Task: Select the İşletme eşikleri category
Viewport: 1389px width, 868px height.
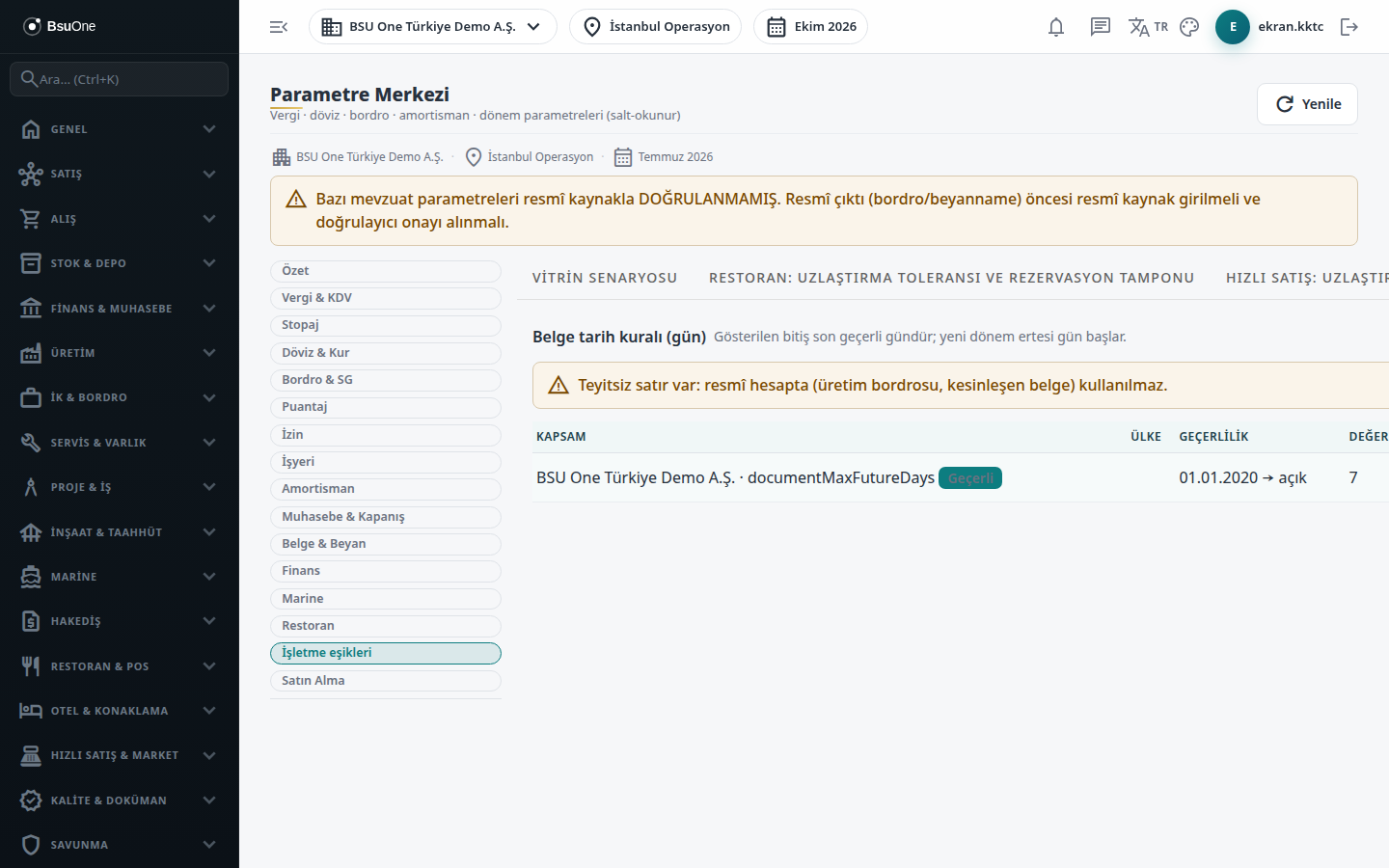Action: pos(386,653)
